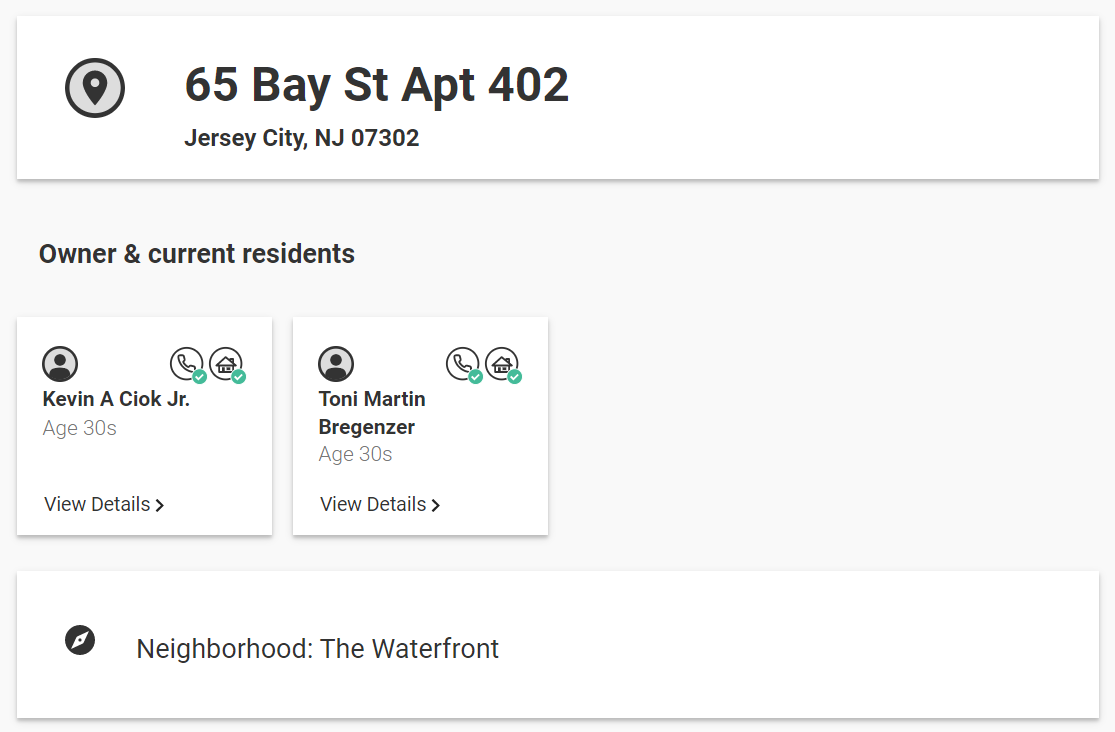Click Kevin's Age 30s label
The height and width of the screenshot is (732, 1115).
[80, 428]
